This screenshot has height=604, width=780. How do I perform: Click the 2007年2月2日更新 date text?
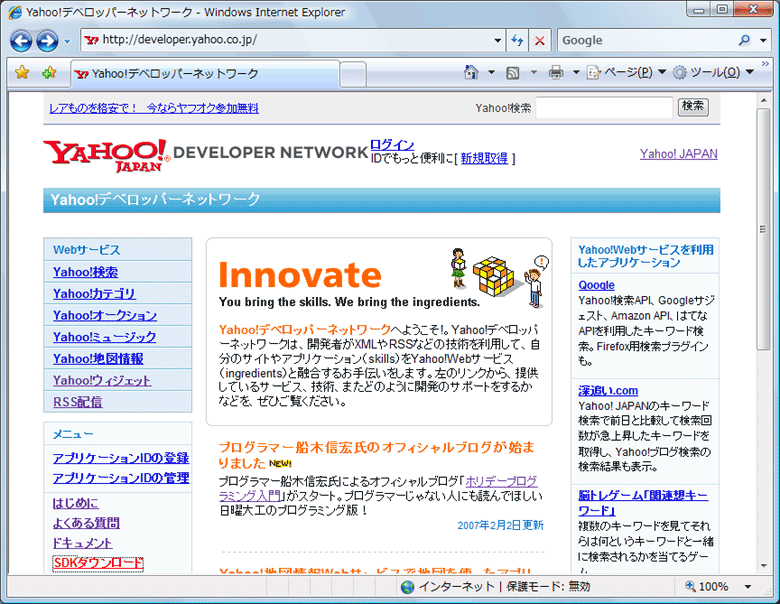(500, 525)
